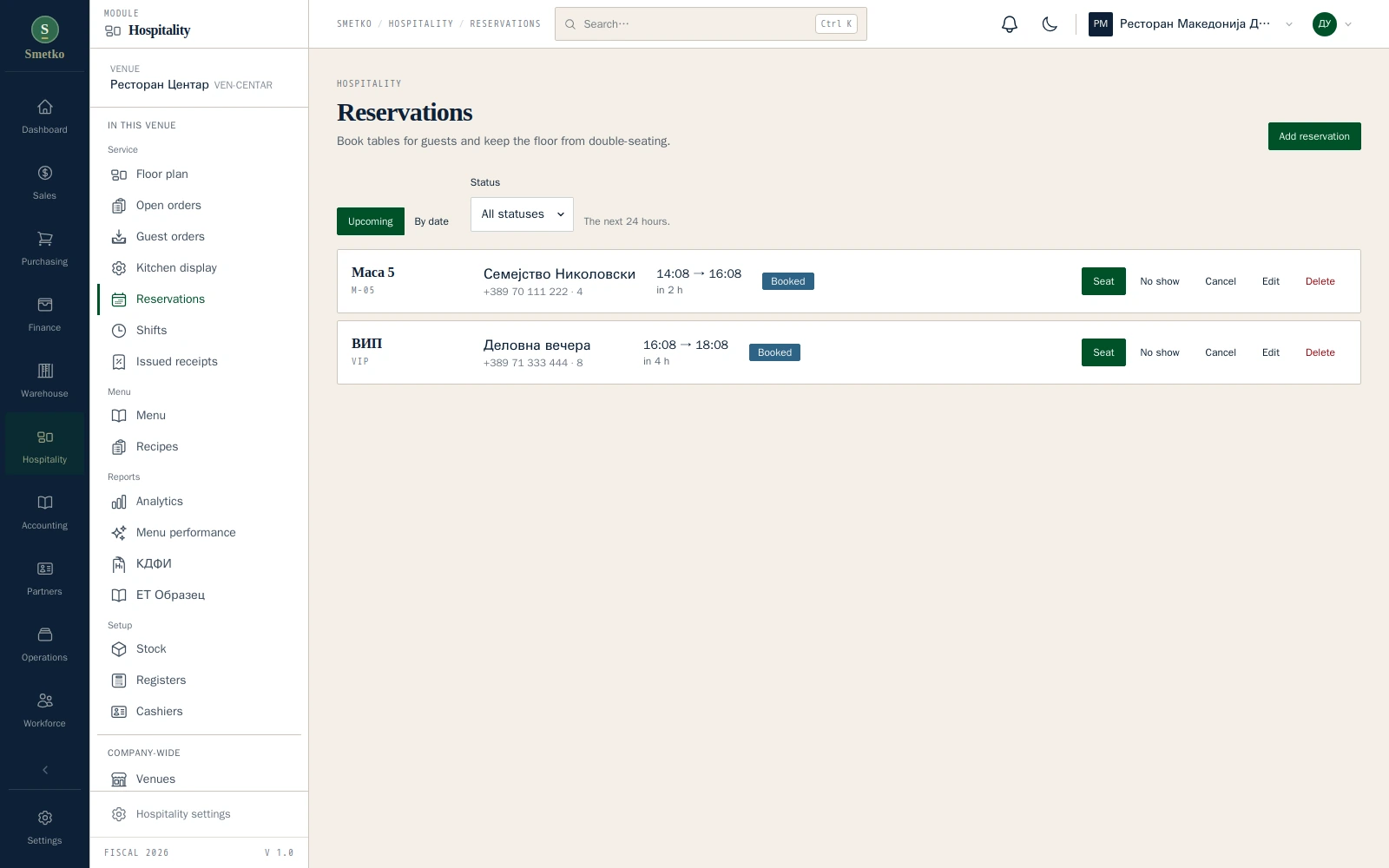
Task: Click the notifications bell icon
Action: 1009,24
